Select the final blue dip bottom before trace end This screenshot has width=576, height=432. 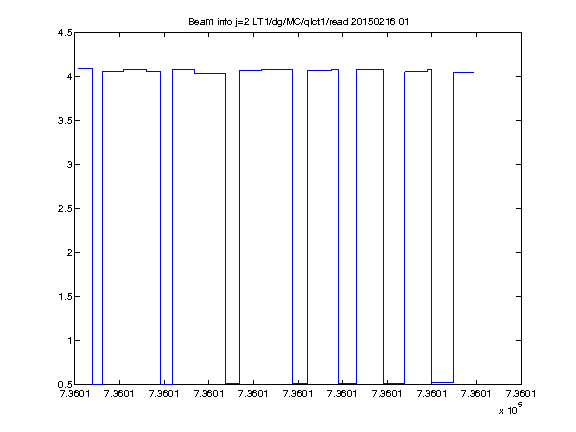tap(442, 382)
